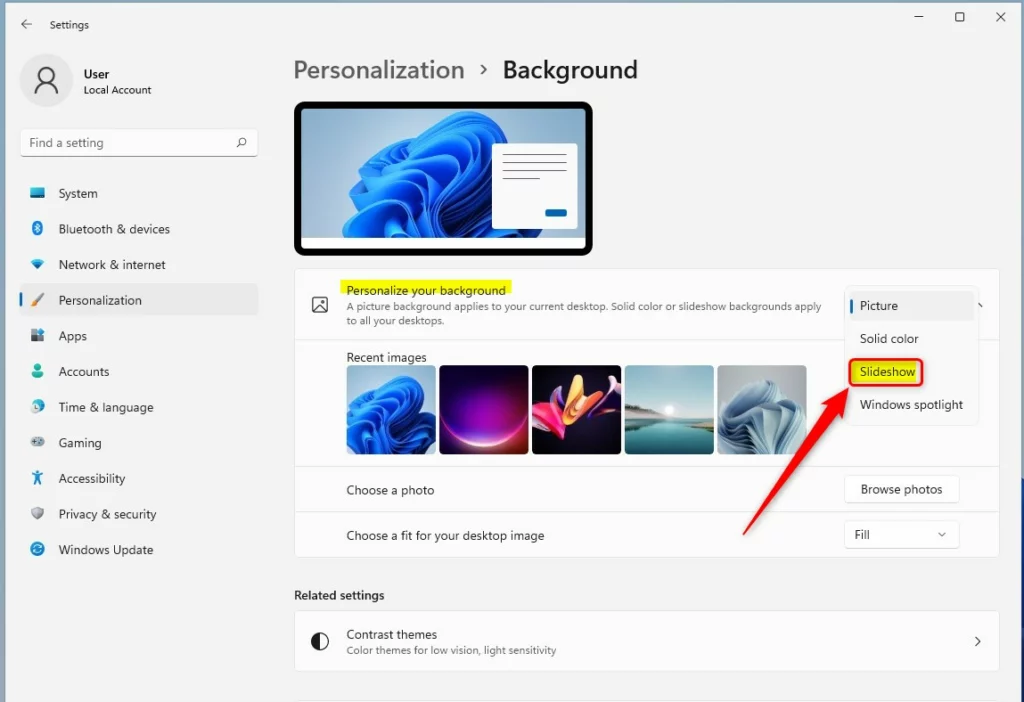
Task: Click the Accessibility figure icon
Action: 37,478
